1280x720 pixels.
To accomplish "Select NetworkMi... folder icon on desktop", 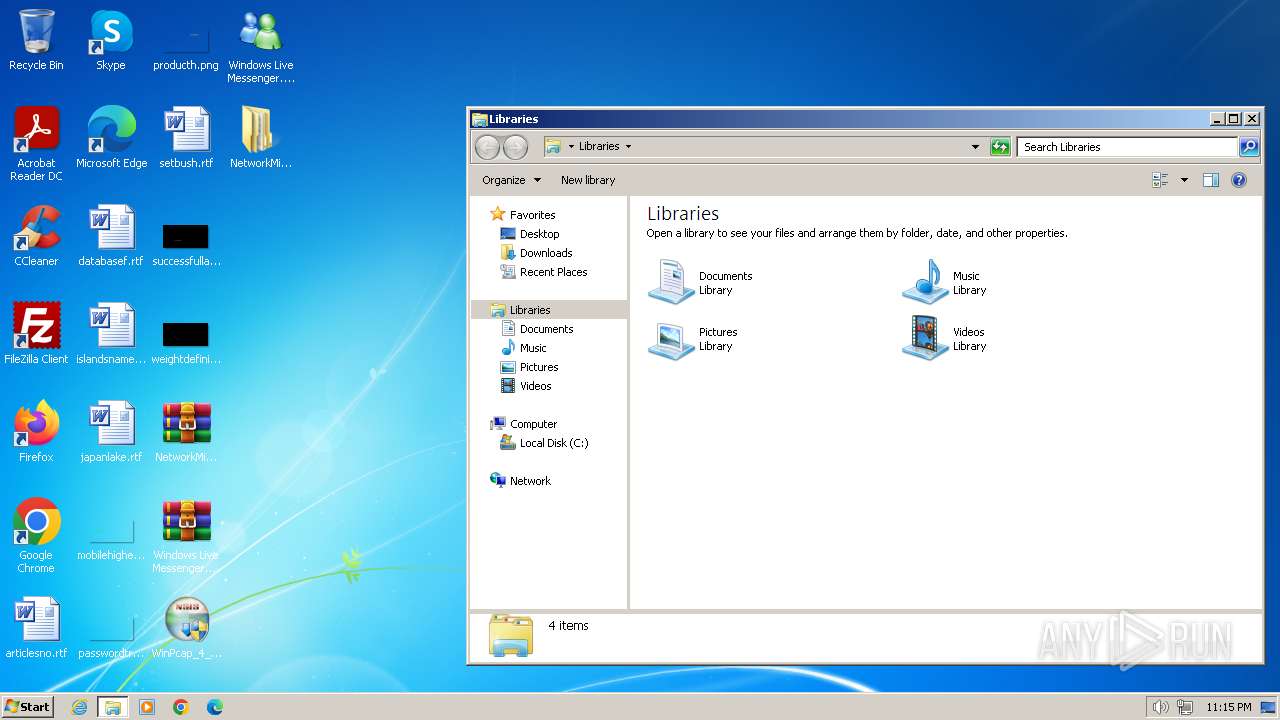I will pyautogui.click(x=261, y=139).
